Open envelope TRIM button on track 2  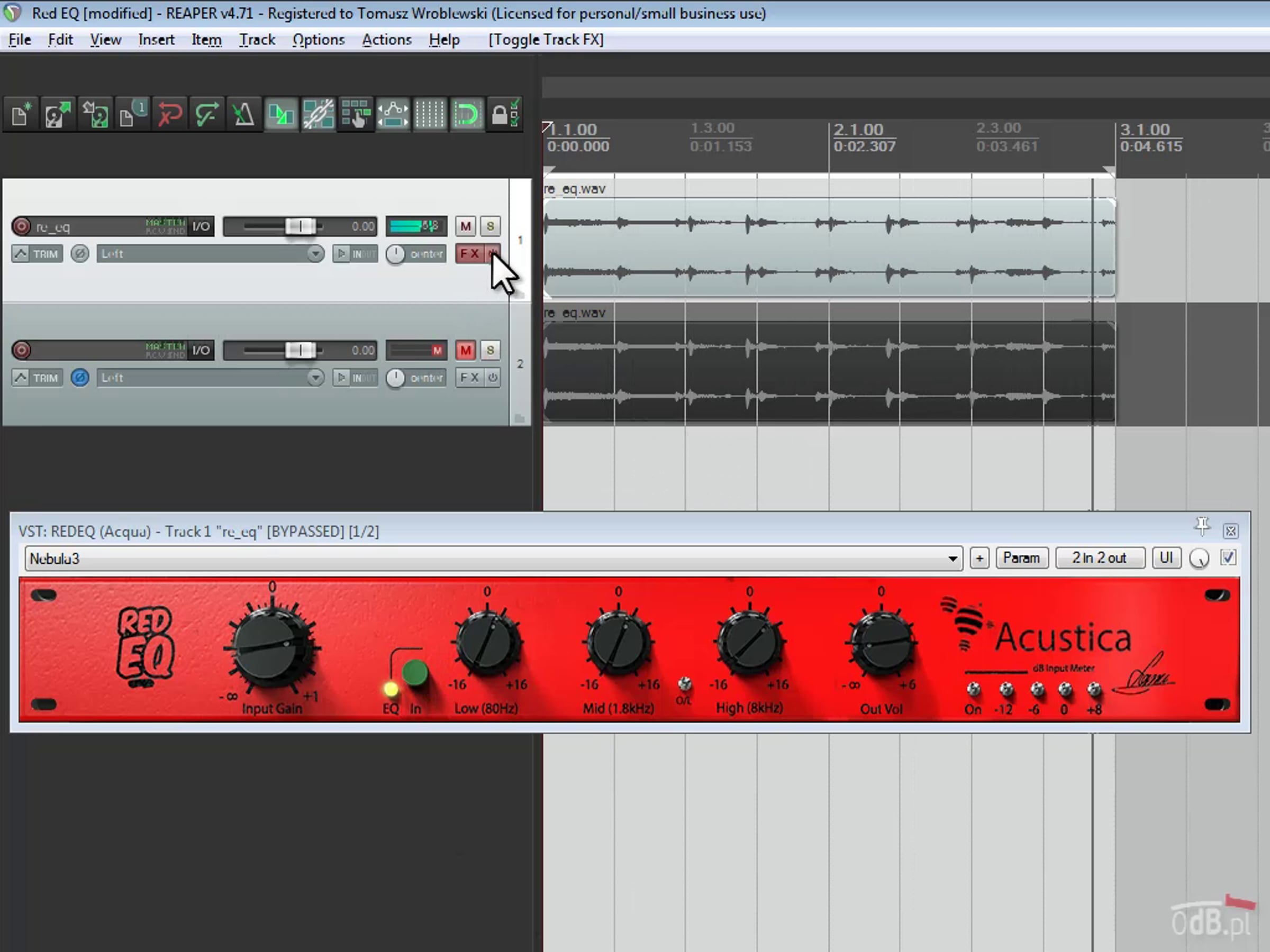pos(38,378)
